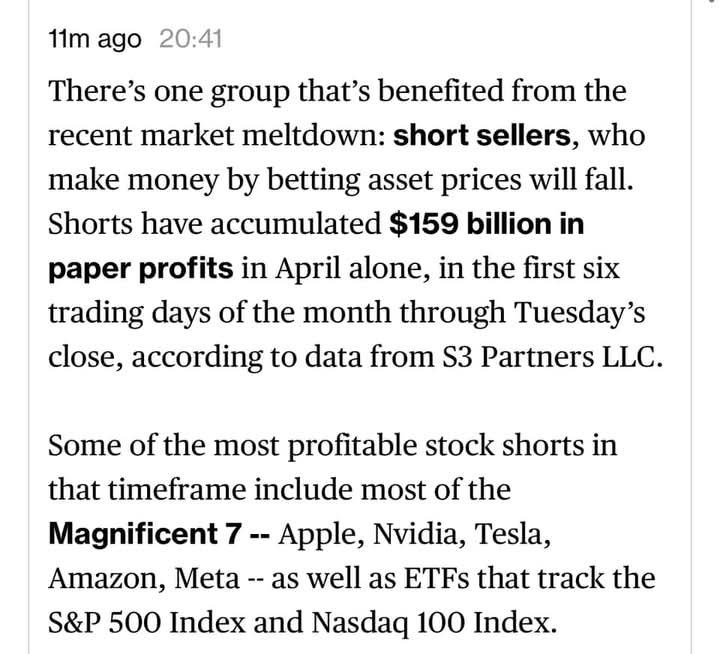This screenshot has height=654, width=720.
Task: Click the word 'Tesla' in the list
Action: tap(508, 534)
